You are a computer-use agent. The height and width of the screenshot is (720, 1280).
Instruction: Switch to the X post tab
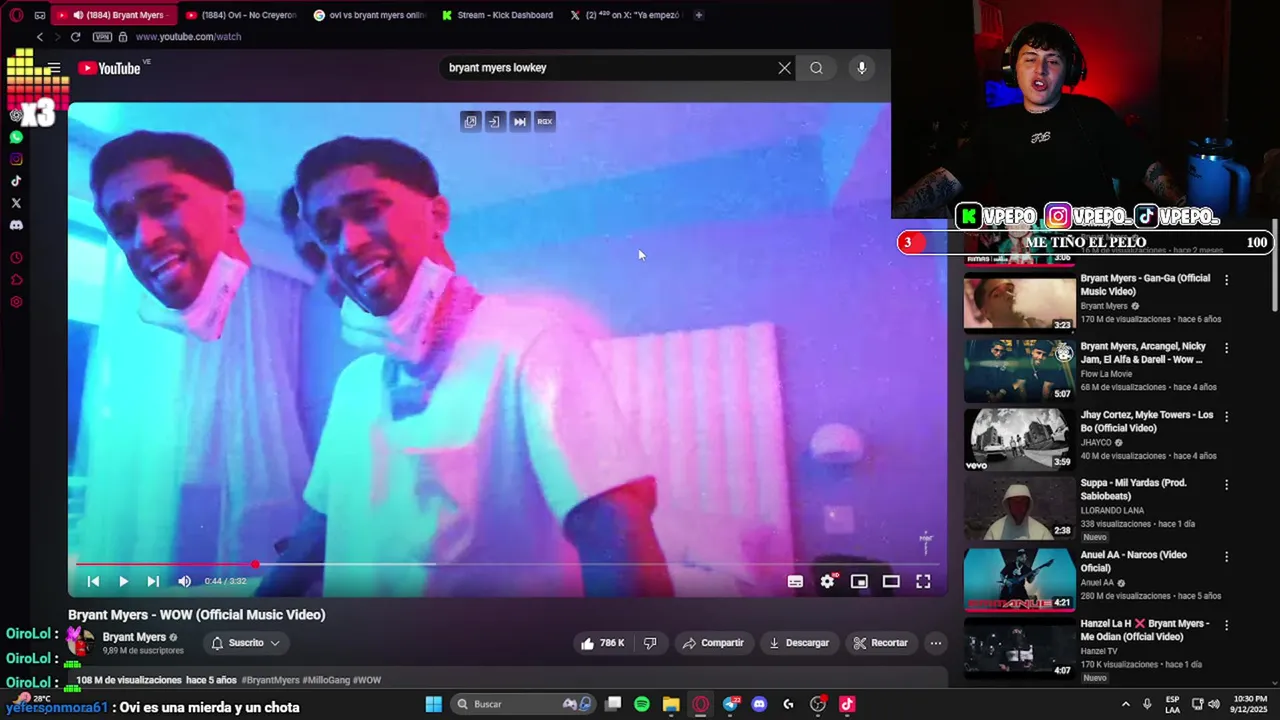click(x=625, y=15)
